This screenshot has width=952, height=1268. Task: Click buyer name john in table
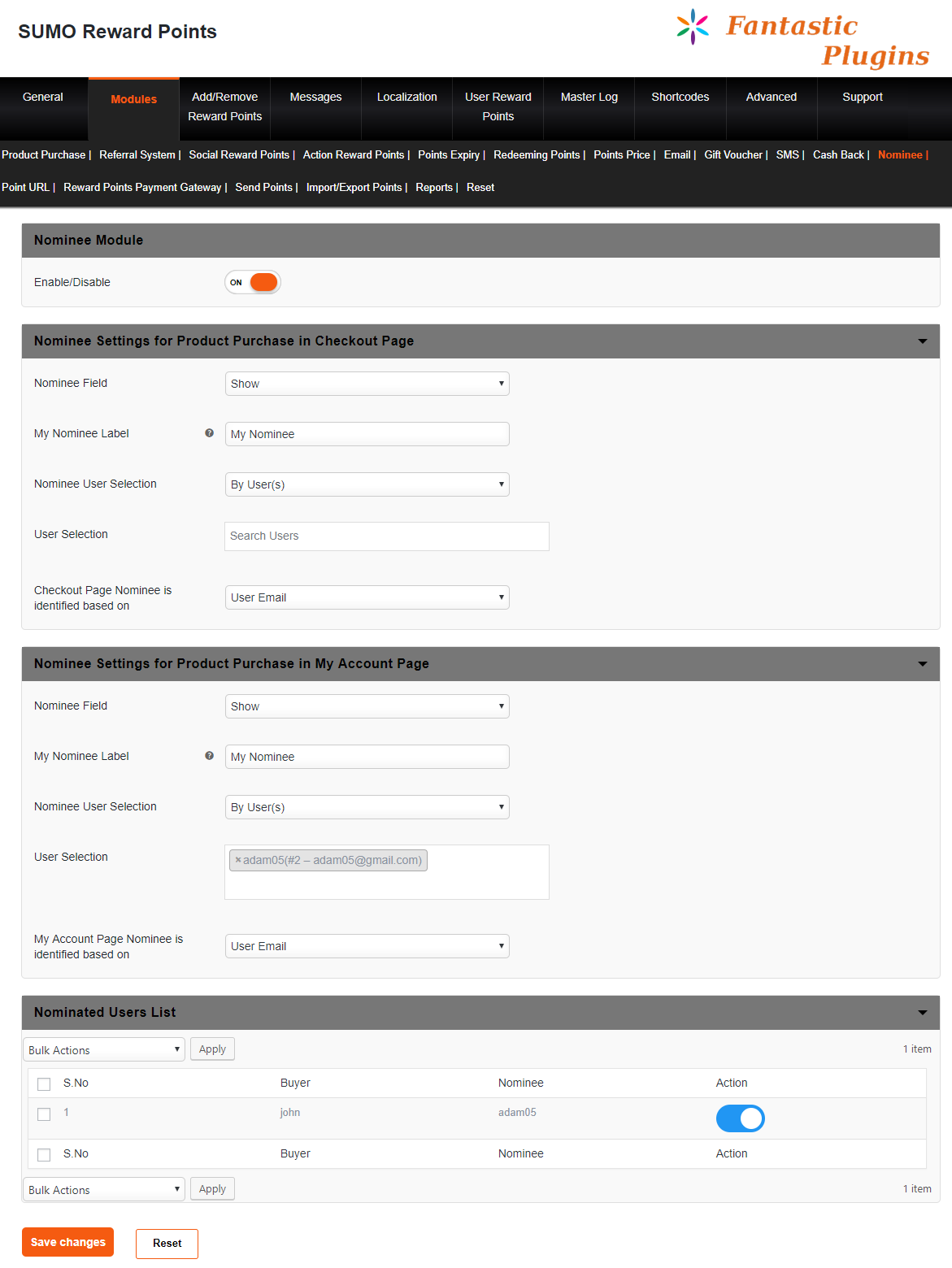[290, 1112]
